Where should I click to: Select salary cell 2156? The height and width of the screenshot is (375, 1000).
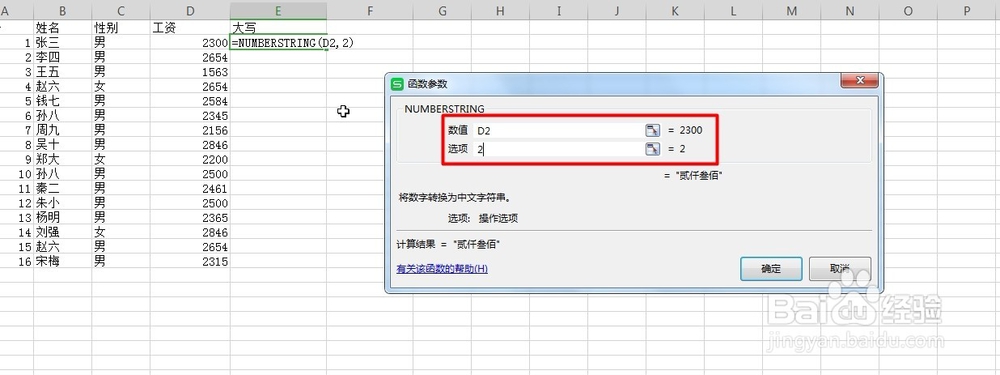(191, 130)
